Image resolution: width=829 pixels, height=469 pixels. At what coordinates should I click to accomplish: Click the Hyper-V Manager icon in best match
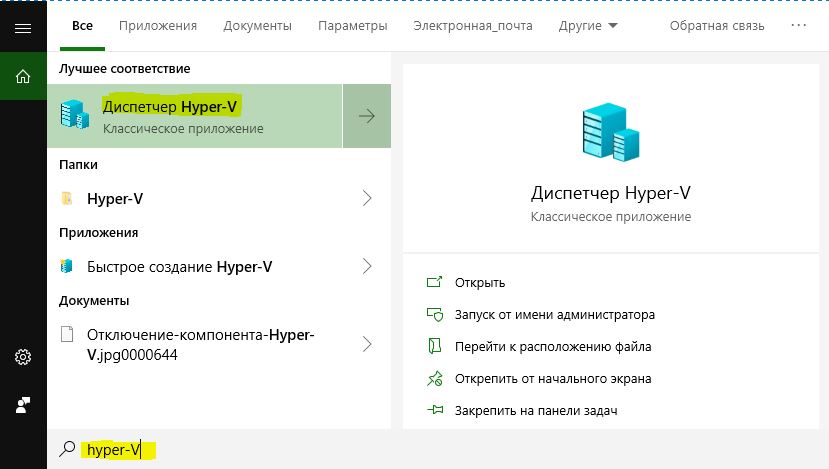75,114
